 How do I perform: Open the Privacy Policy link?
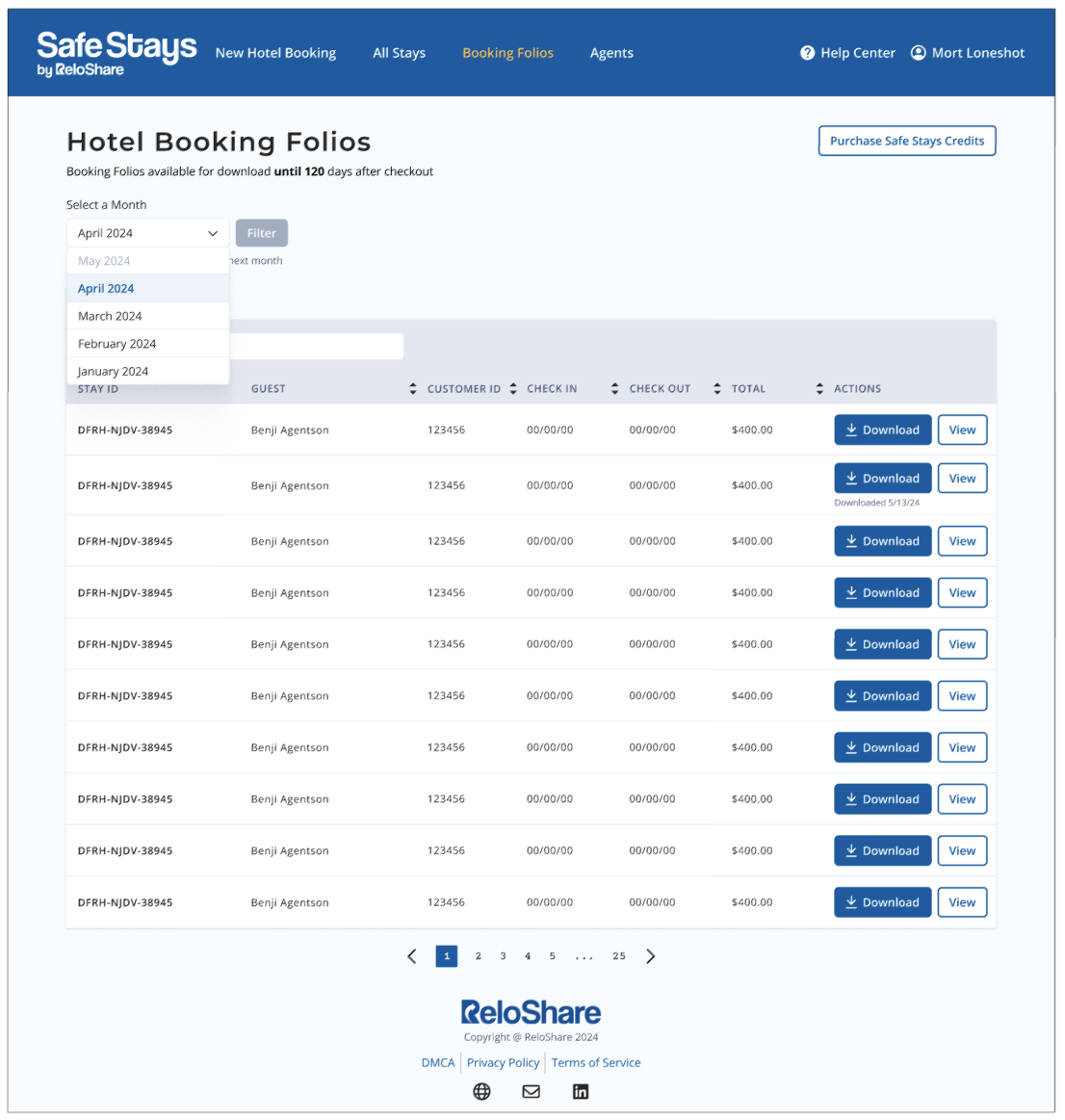click(503, 1062)
